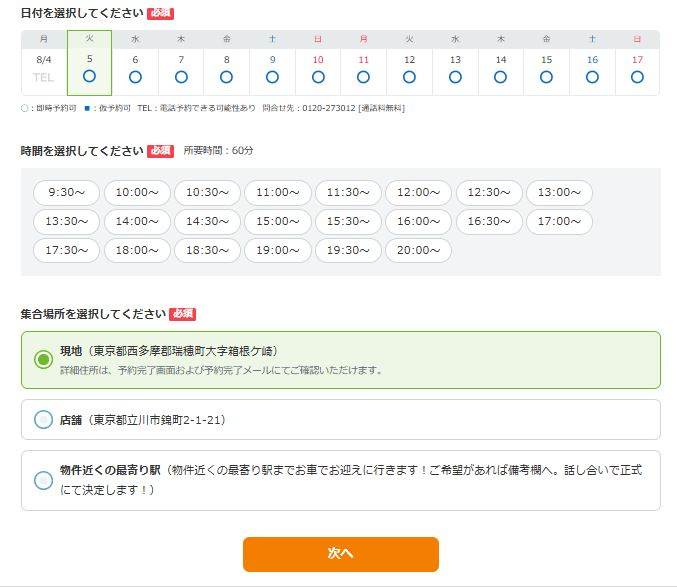This screenshot has height=587, width=677.
Task: Choose the 11:30〜 time slot
Action: (348, 193)
